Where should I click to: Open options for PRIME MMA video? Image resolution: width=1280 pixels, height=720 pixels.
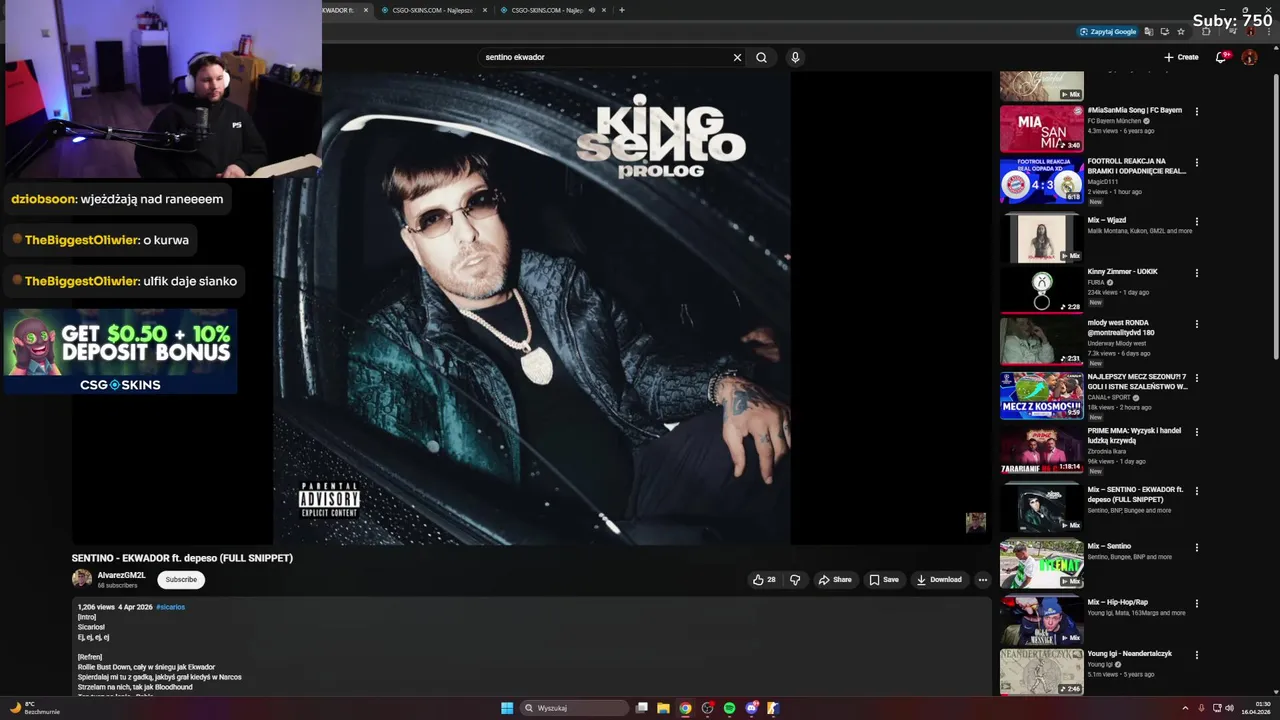click(1196, 432)
